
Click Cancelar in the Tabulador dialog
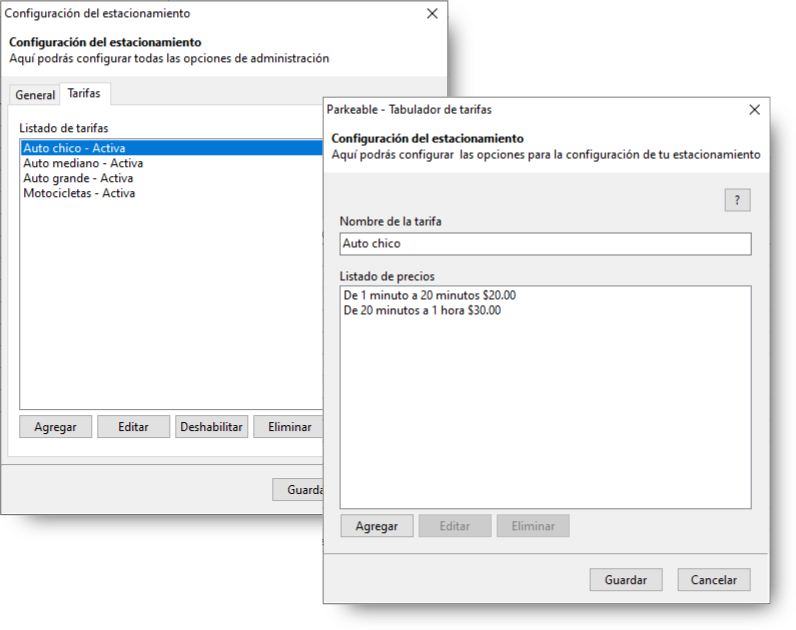714,580
